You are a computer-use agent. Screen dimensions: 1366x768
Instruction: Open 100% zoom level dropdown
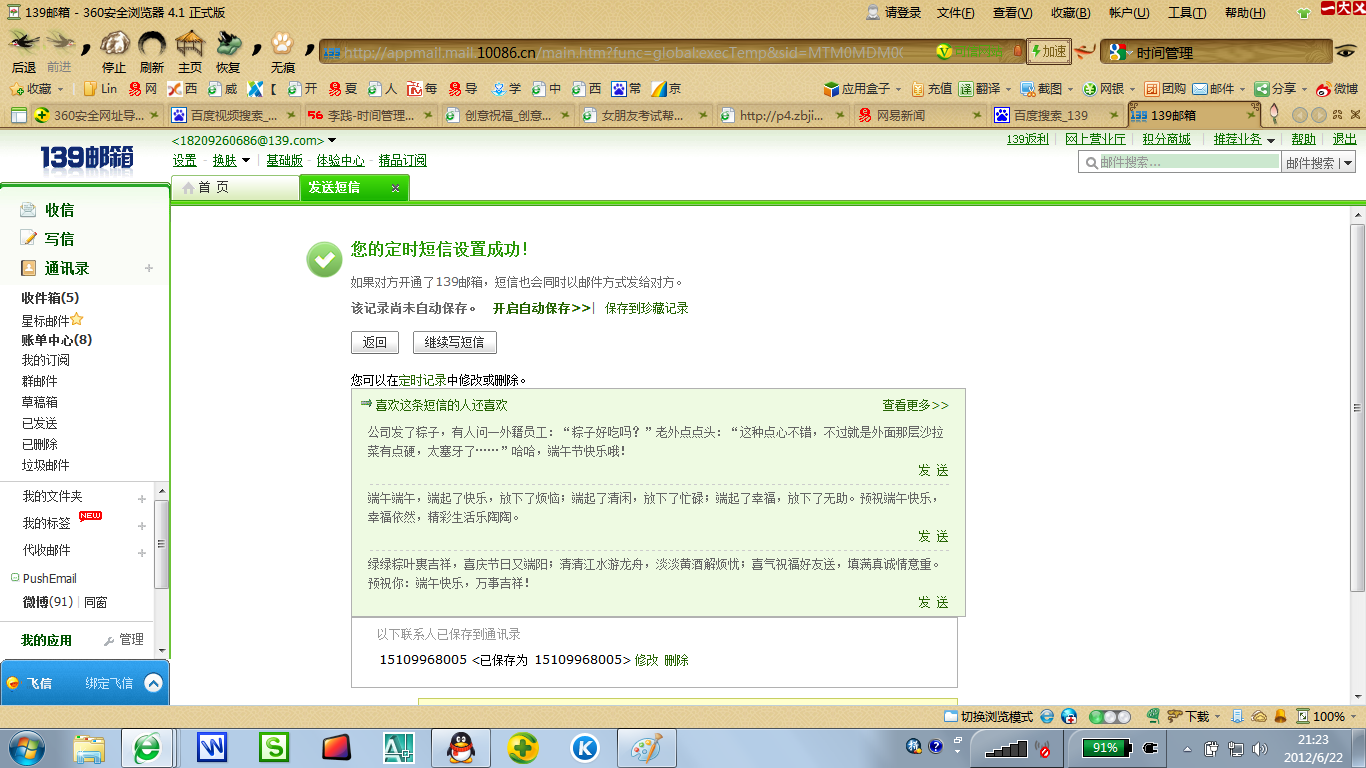click(1329, 716)
